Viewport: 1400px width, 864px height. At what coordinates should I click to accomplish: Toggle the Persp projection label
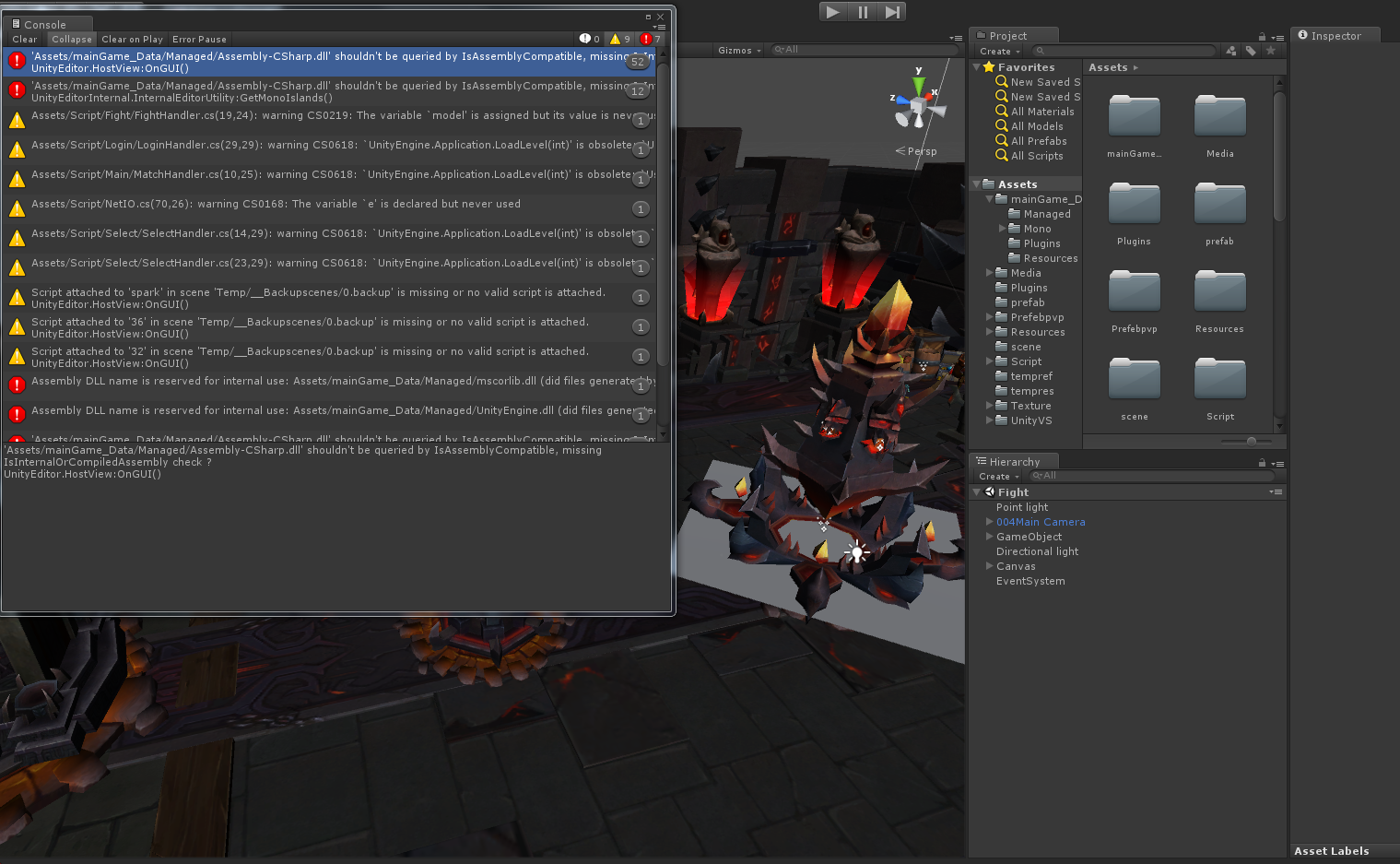tap(916, 151)
